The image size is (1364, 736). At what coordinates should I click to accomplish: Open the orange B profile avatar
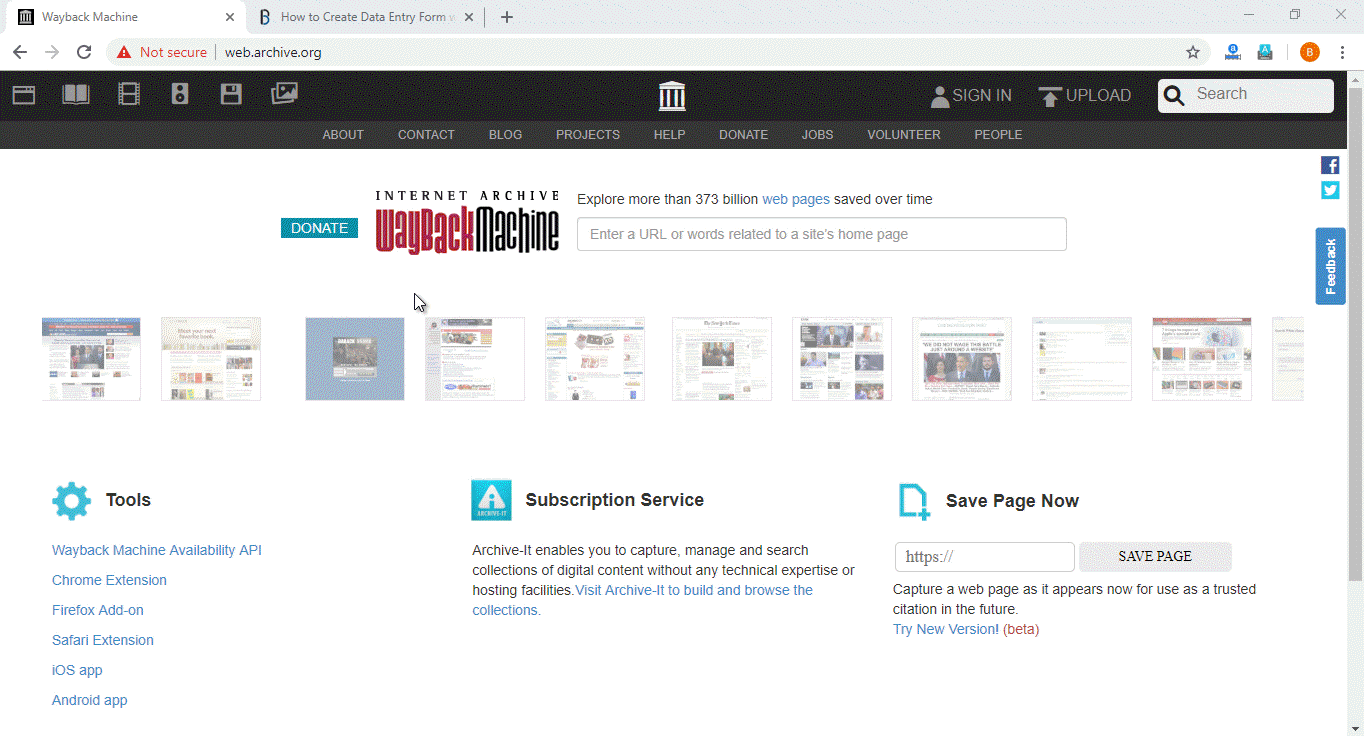click(x=1309, y=52)
